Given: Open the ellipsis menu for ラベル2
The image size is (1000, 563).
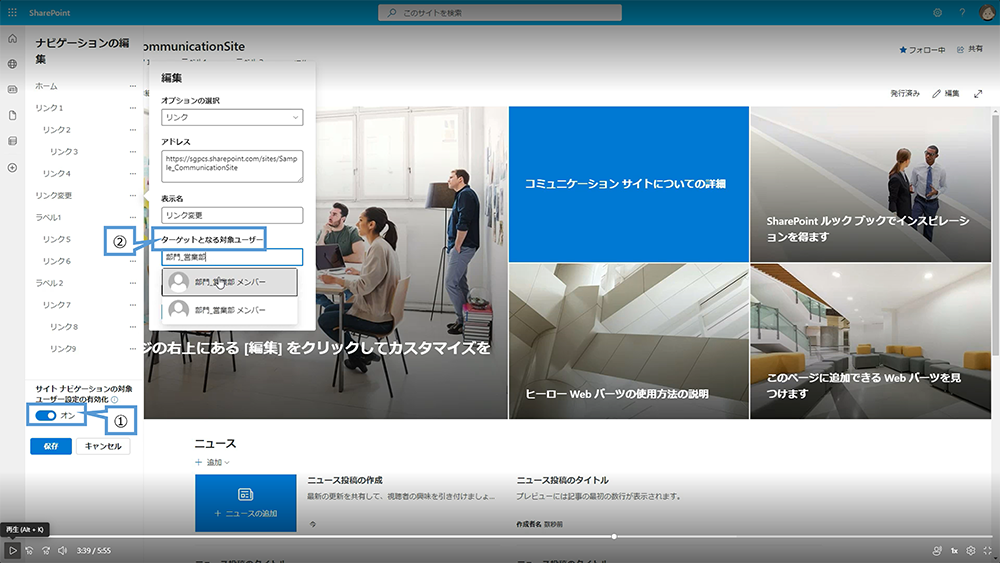Looking at the screenshot, I should [x=133, y=283].
